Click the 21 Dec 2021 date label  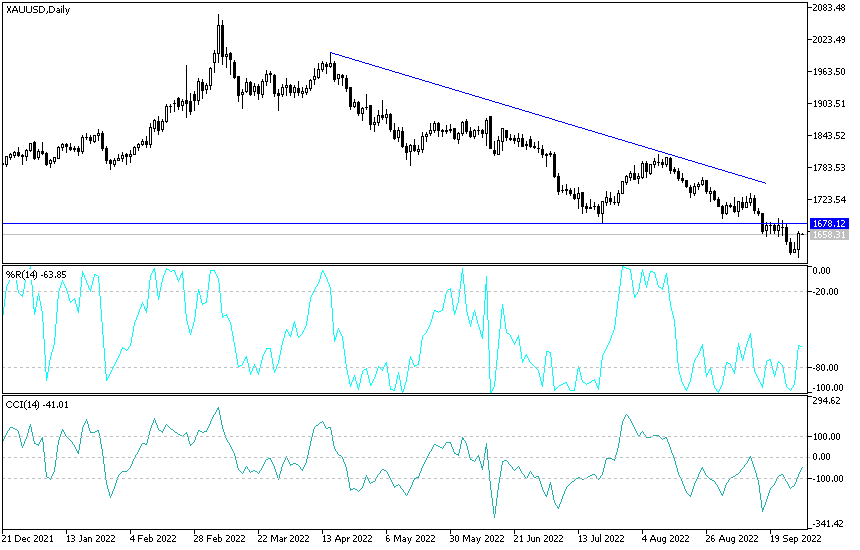(27, 538)
